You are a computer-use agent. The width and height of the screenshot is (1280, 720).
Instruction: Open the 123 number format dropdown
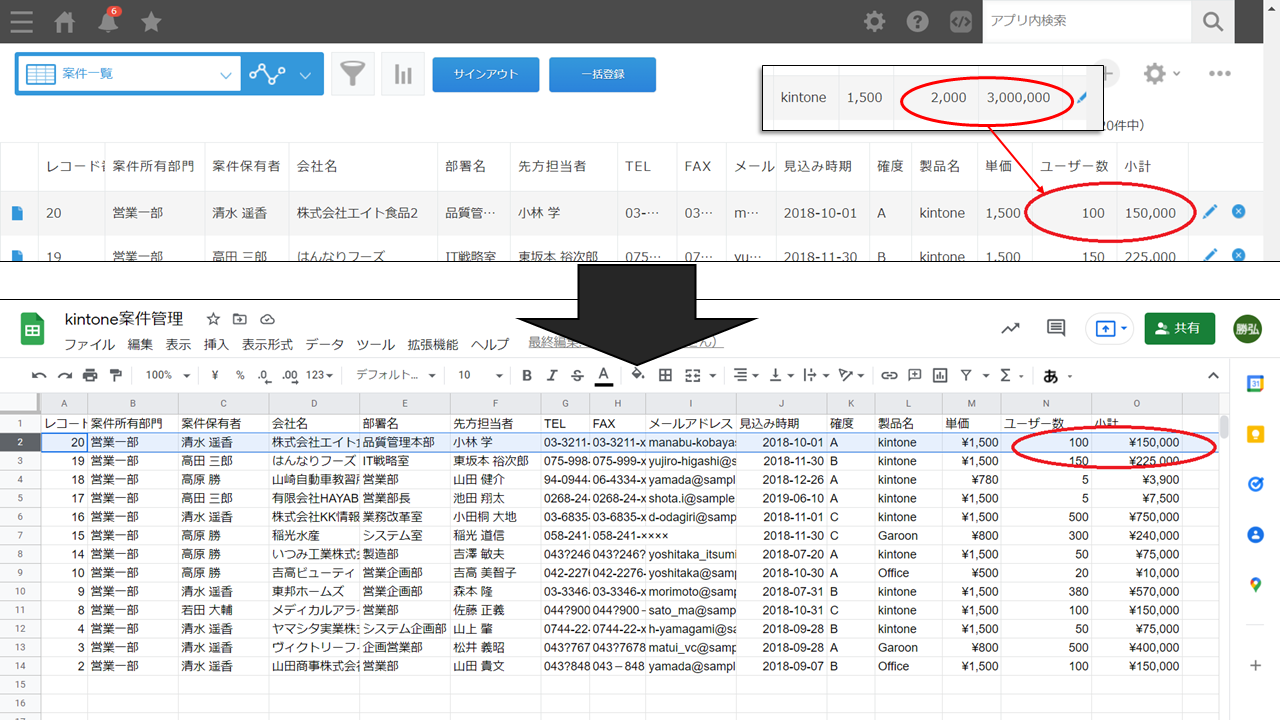(319, 375)
